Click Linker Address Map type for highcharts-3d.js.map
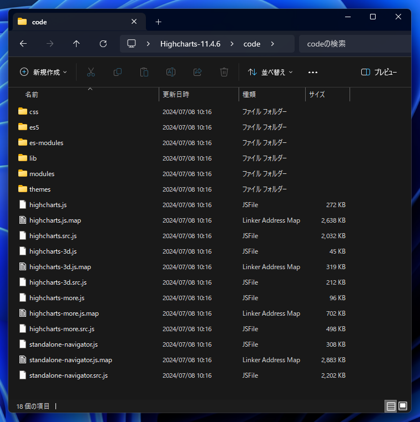 point(271,267)
